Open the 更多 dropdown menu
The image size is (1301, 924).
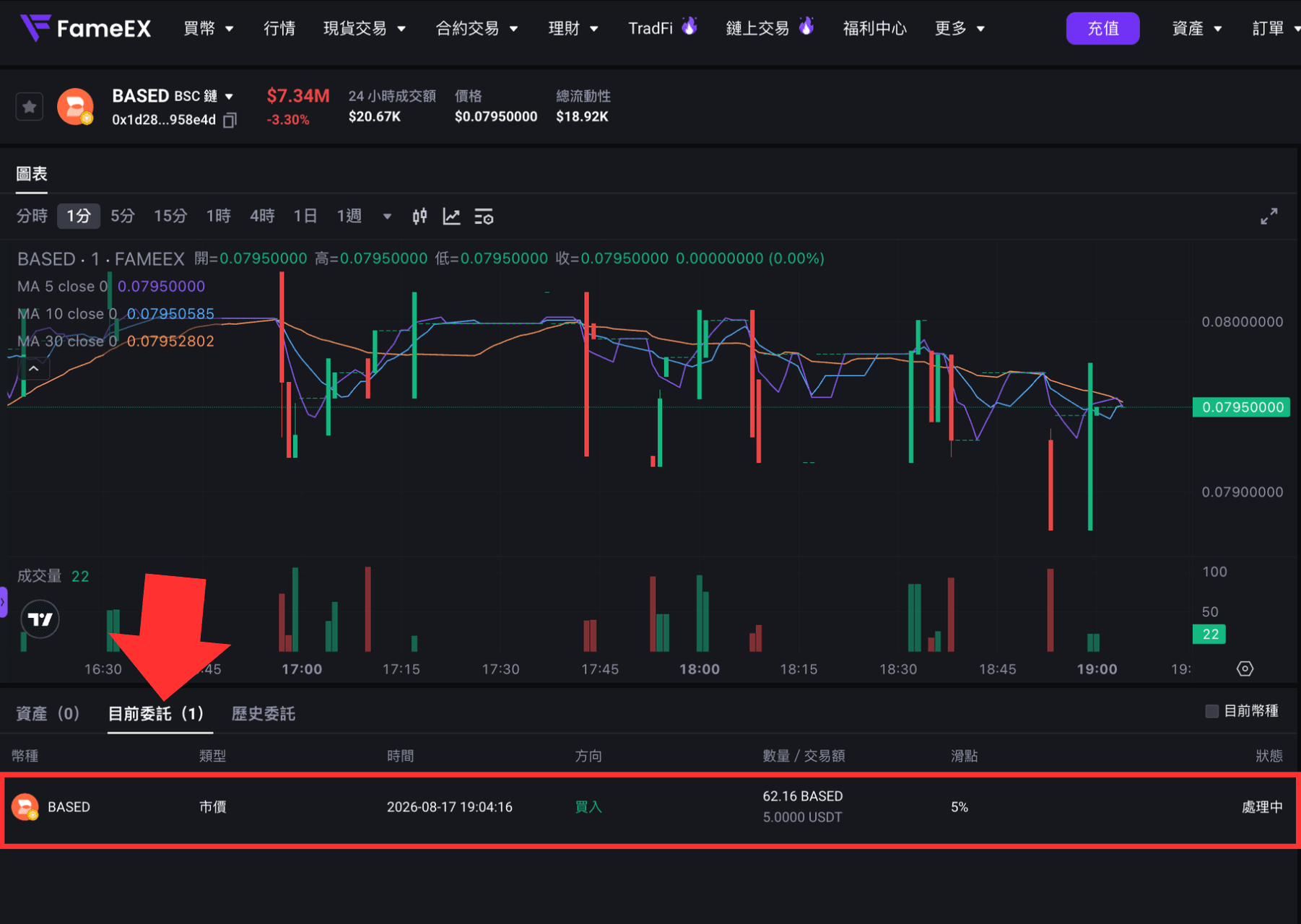tap(960, 29)
